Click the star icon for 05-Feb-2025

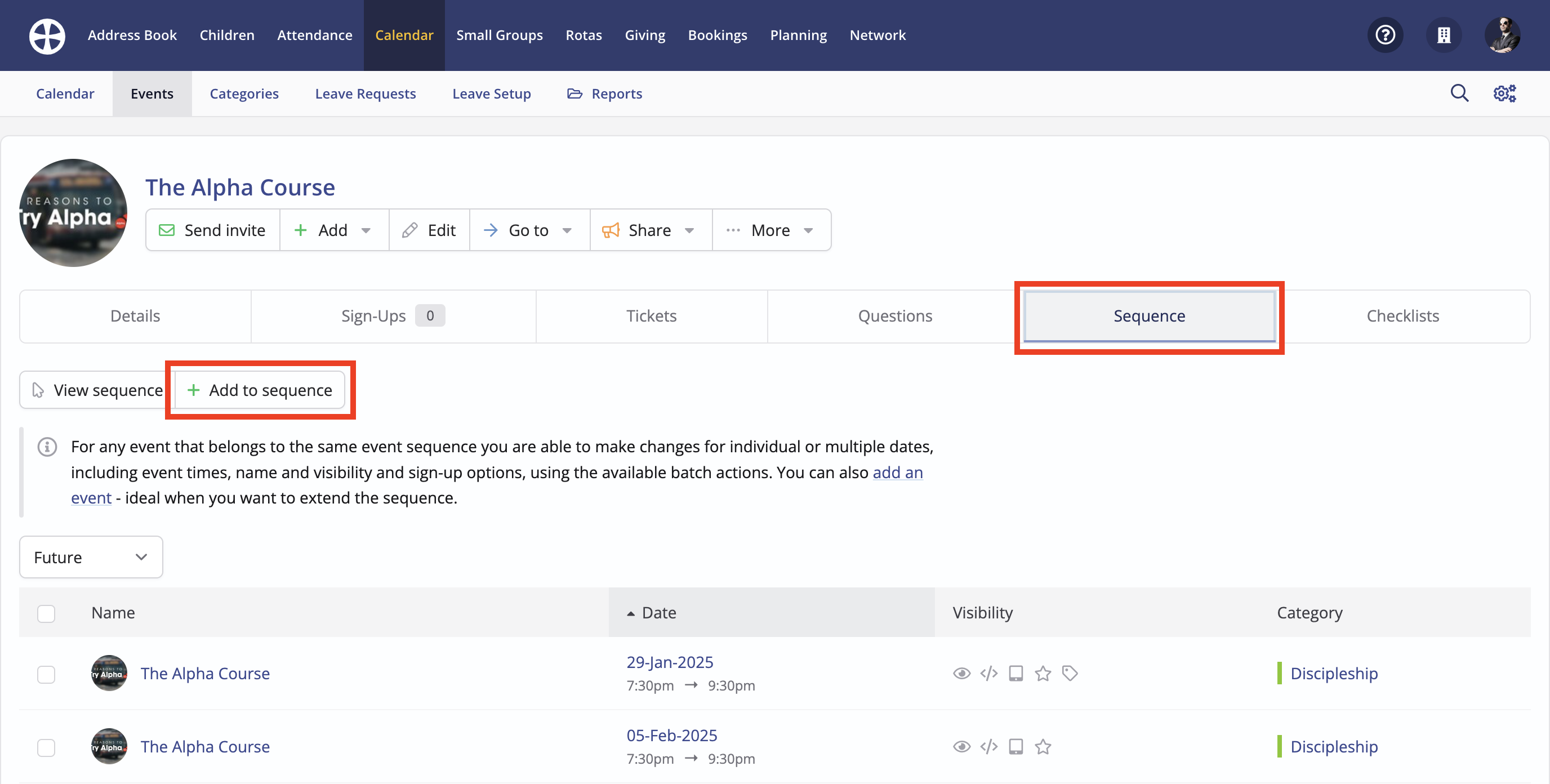[1043, 746]
